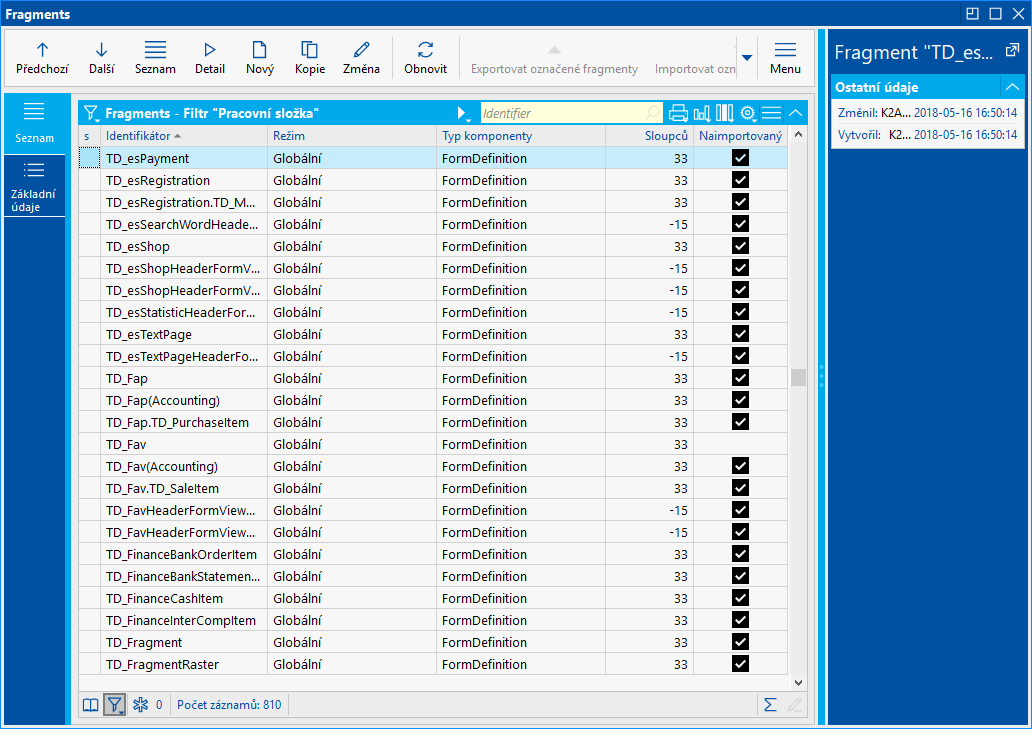Check the Naimportovaný box for TD_Fav
Image resolution: width=1032 pixels, height=729 pixels.
(x=740, y=444)
